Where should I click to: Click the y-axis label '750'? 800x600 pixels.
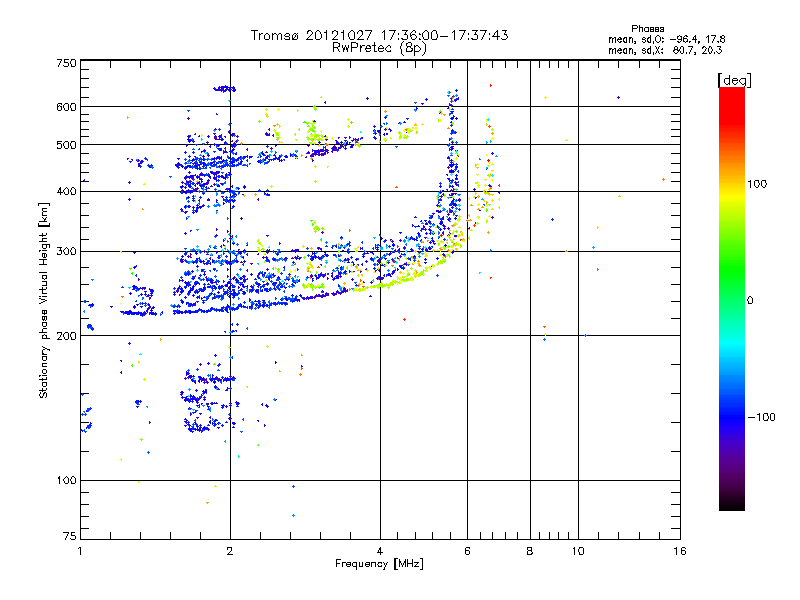[66, 63]
